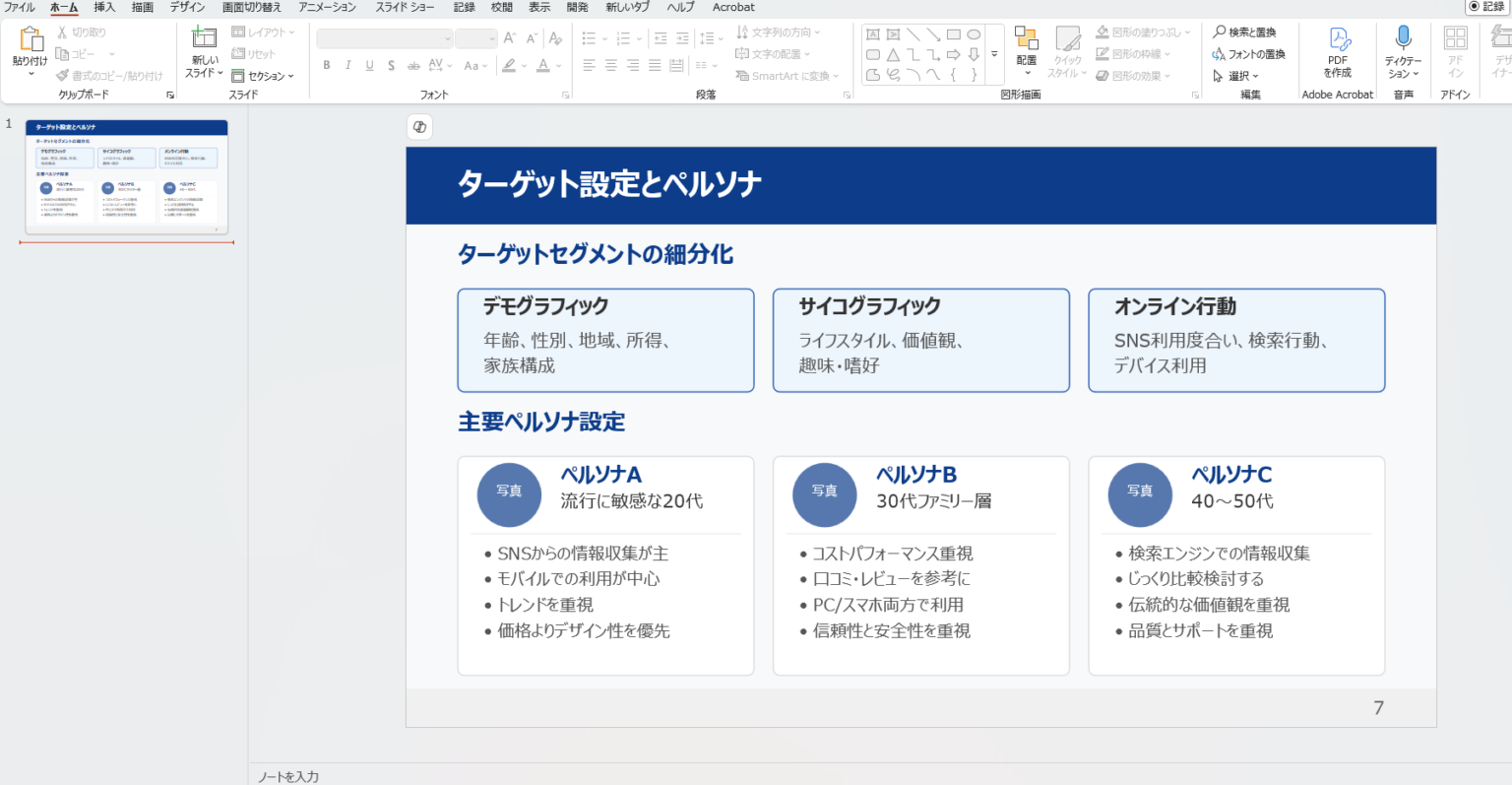Viewport: 1512px width, 785px height.
Task: Select the oval shape tool
Action: pos(974,33)
